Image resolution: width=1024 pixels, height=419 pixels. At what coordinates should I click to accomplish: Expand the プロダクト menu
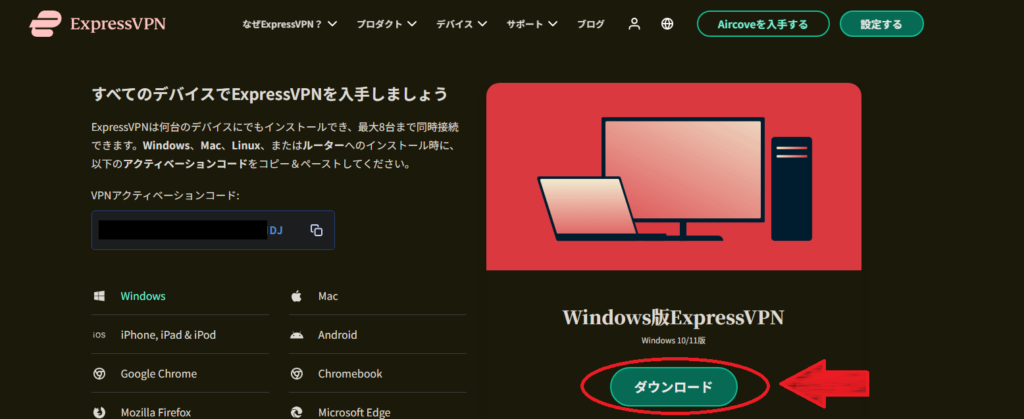point(386,24)
